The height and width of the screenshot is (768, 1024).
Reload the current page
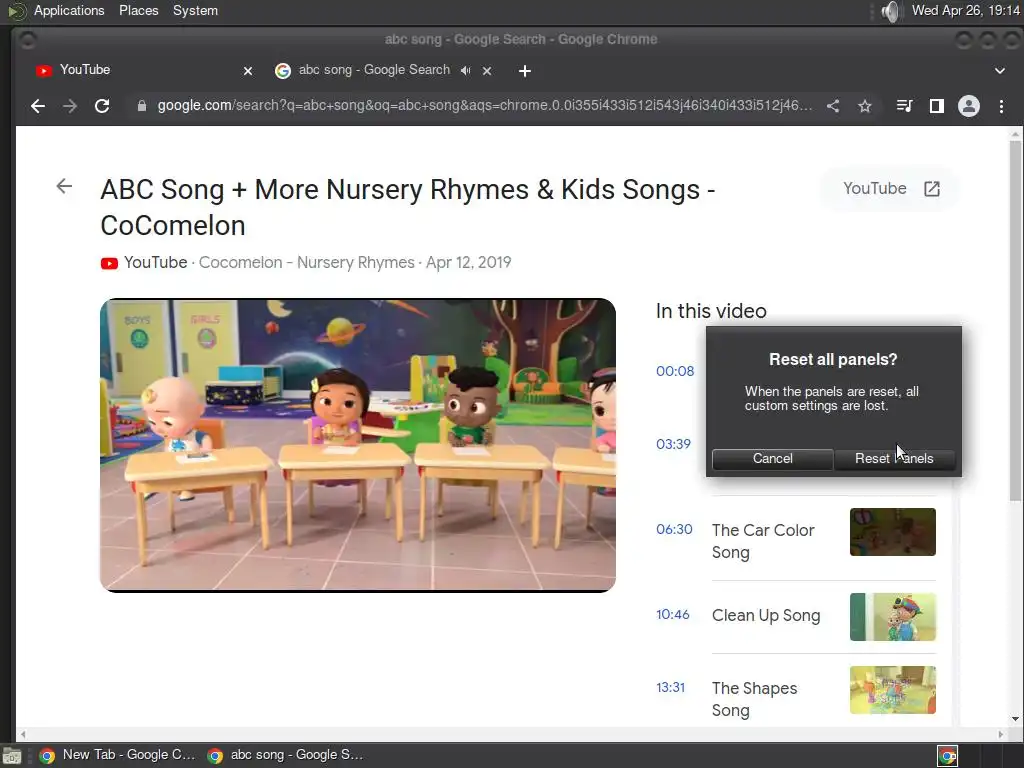pos(102,106)
